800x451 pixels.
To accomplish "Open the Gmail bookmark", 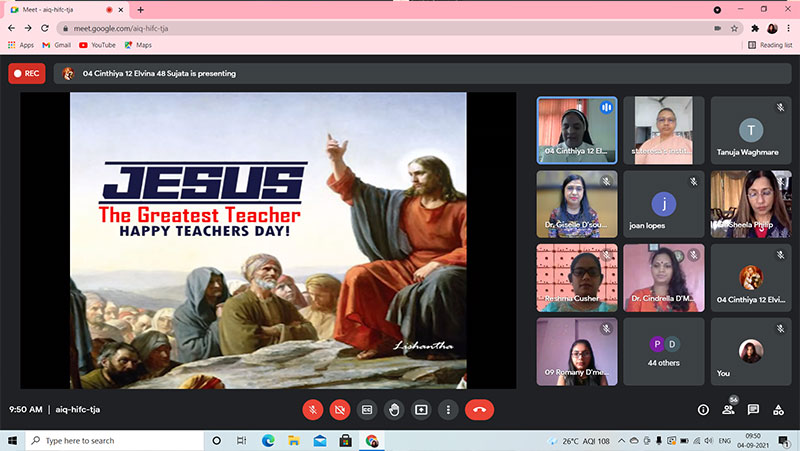I will pyautogui.click(x=57, y=45).
